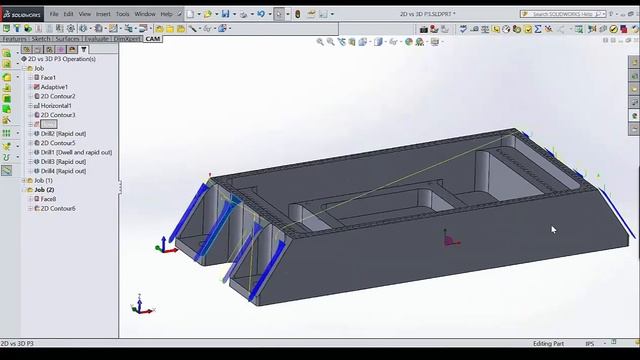The height and width of the screenshot is (360, 640).
Task: Click the Sigma equations icon
Action: click(538, 29)
